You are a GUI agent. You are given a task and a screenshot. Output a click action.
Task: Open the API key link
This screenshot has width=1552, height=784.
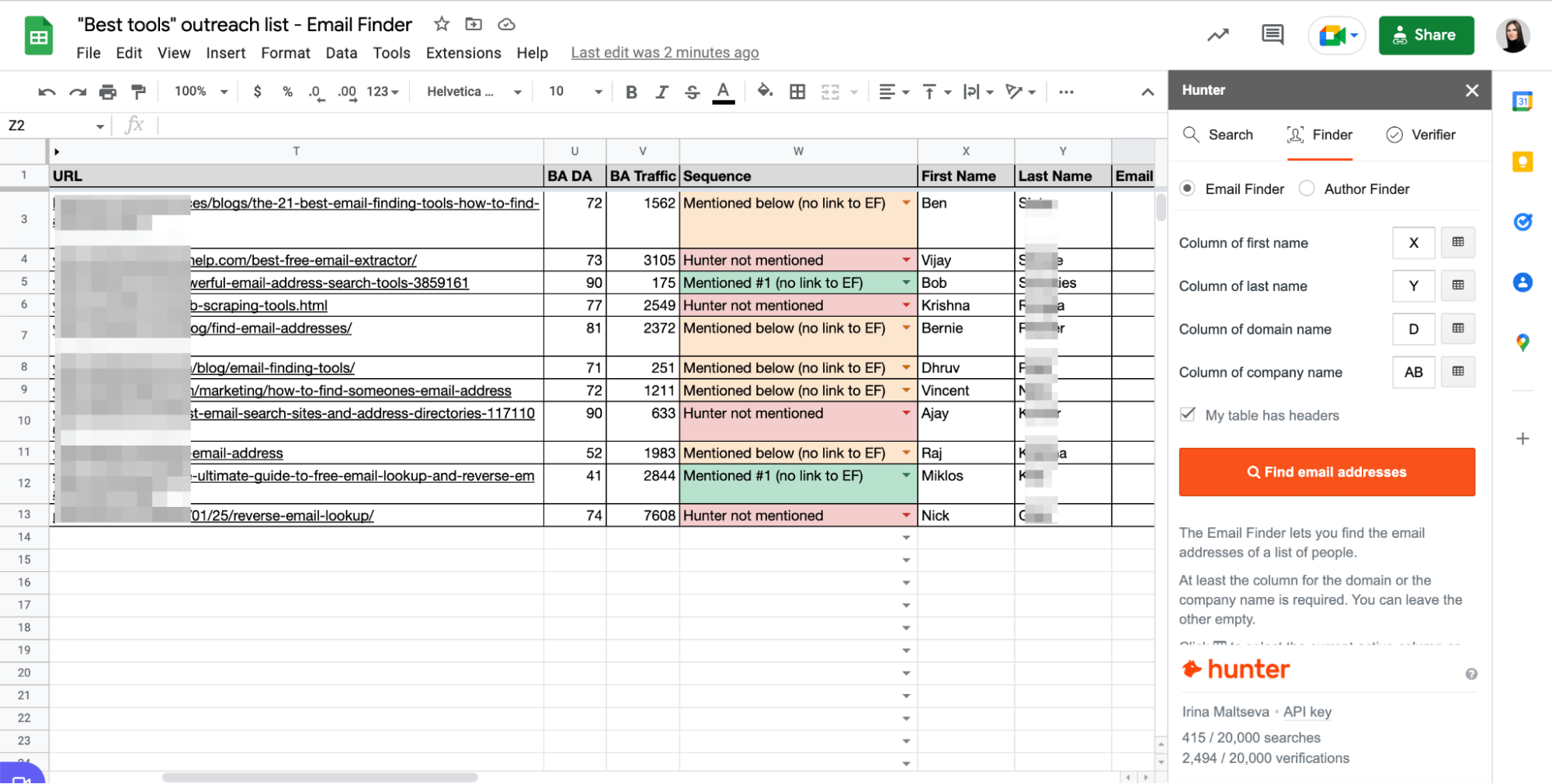(1307, 712)
